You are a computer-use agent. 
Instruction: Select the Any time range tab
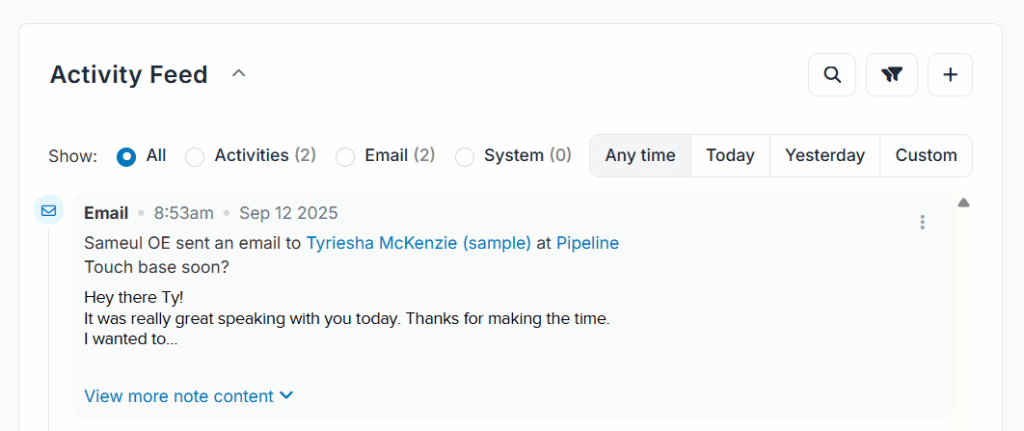(640, 156)
